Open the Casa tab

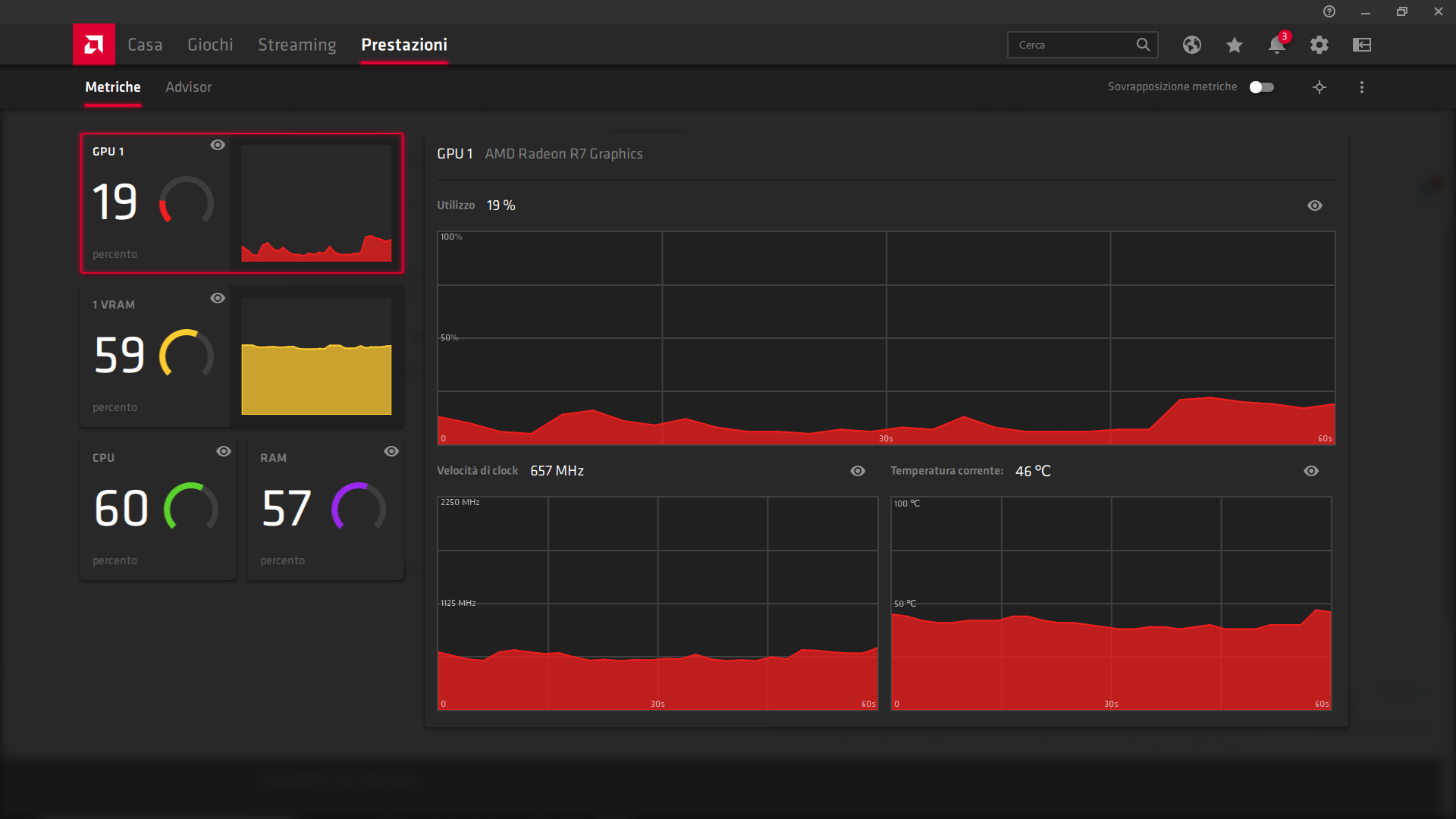[x=145, y=45]
